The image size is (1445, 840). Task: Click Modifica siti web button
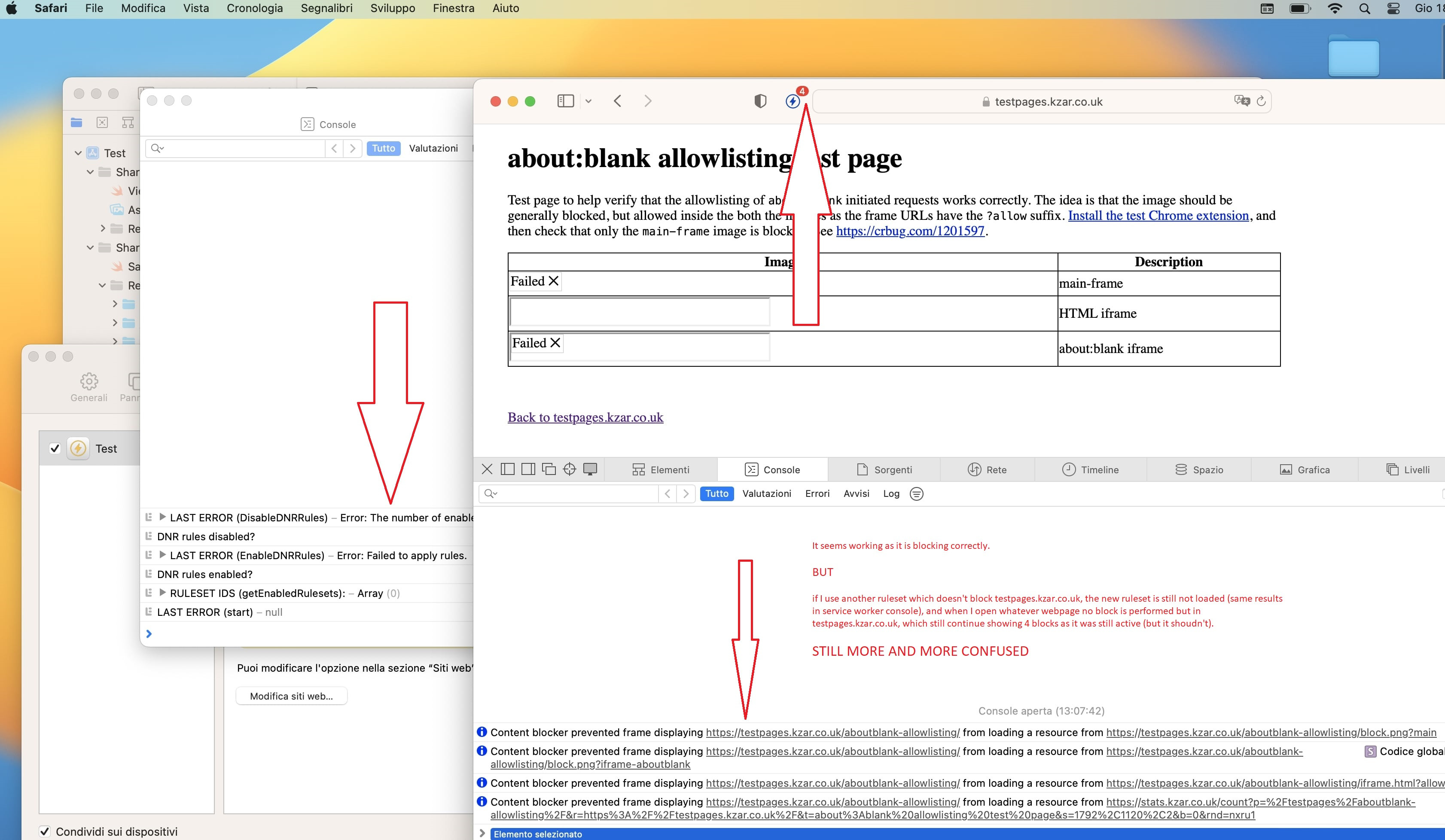(x=291, y=696)
